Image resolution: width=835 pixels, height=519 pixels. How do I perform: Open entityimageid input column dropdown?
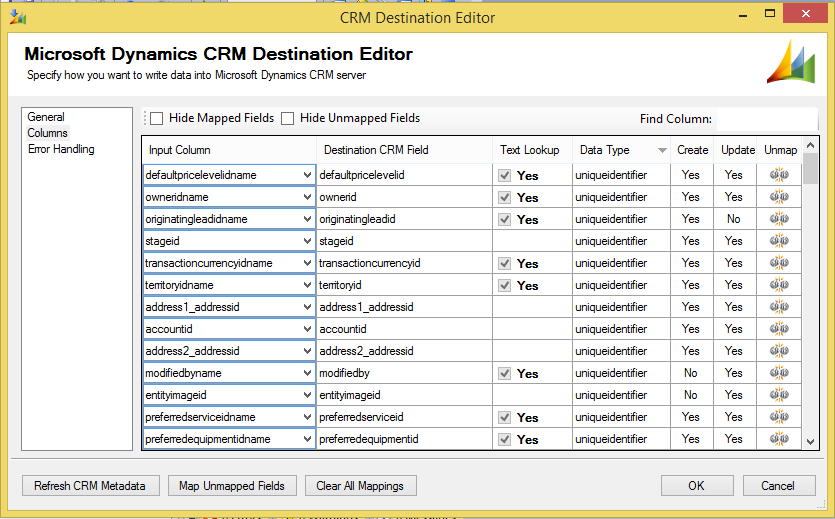(307, 395)
